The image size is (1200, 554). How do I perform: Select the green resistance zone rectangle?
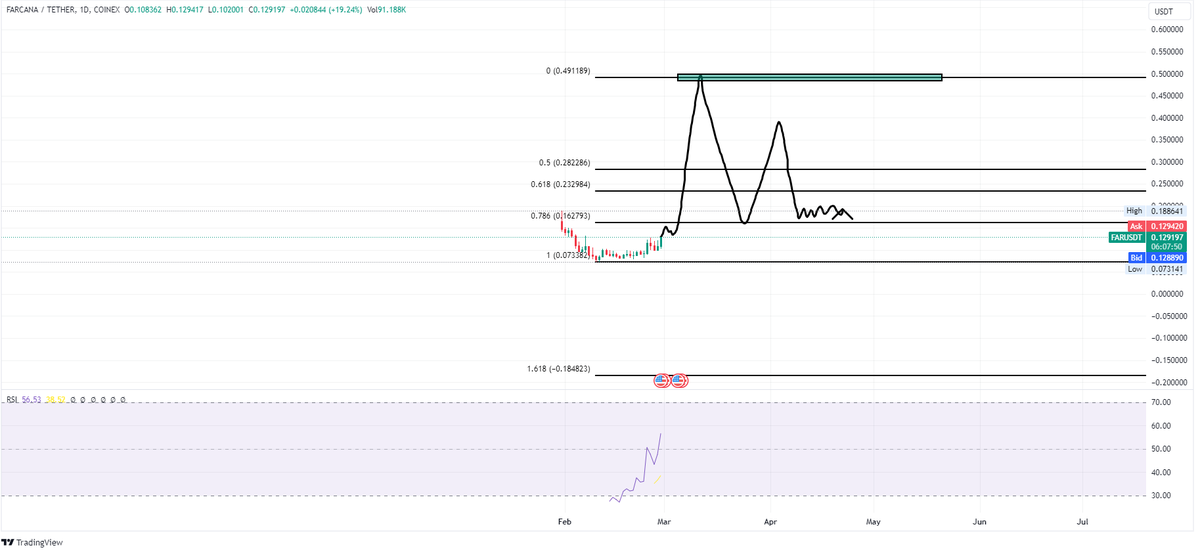point(809,77)
